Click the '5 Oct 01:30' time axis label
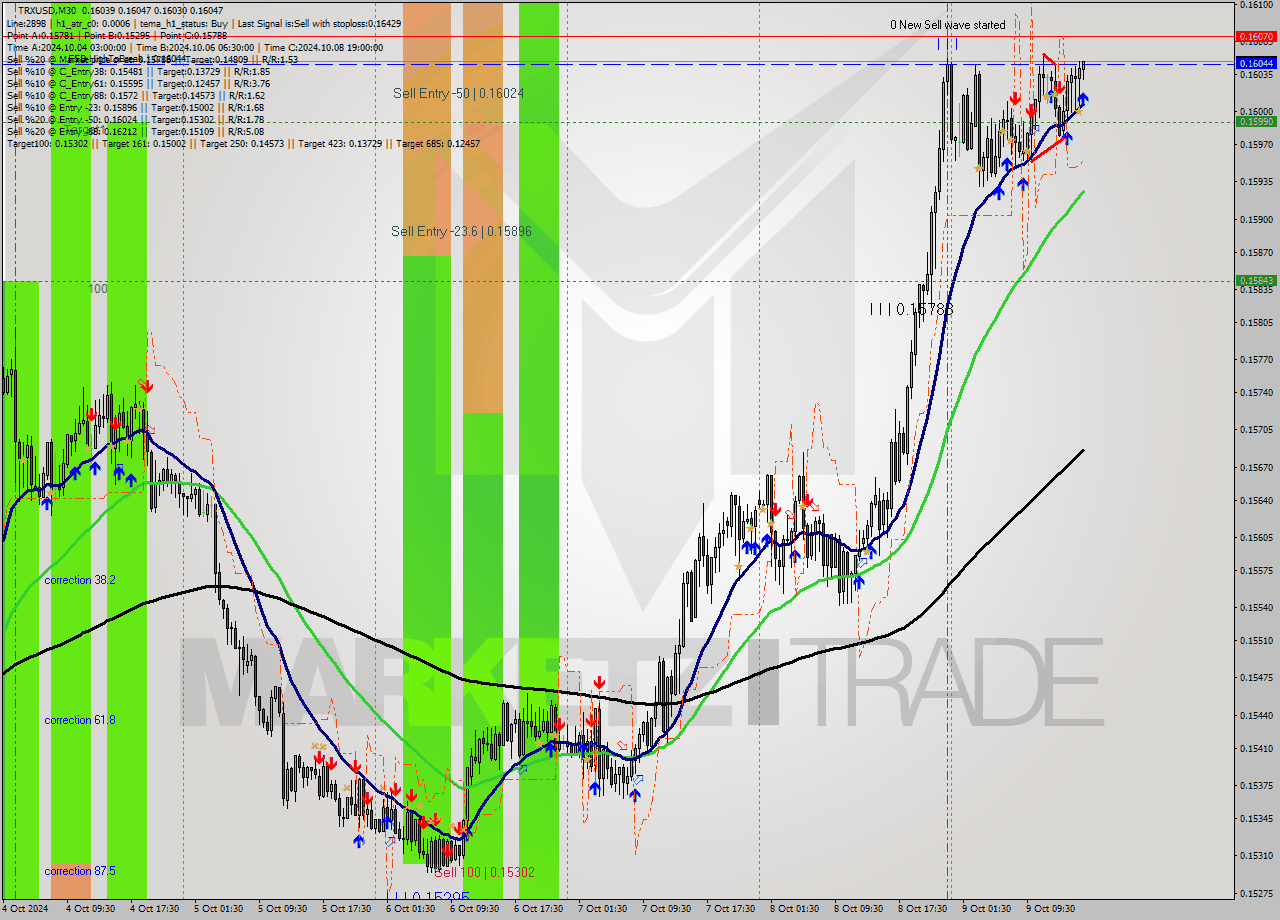The height and width of the screenshot is (920, 1280). pos(218,909)
